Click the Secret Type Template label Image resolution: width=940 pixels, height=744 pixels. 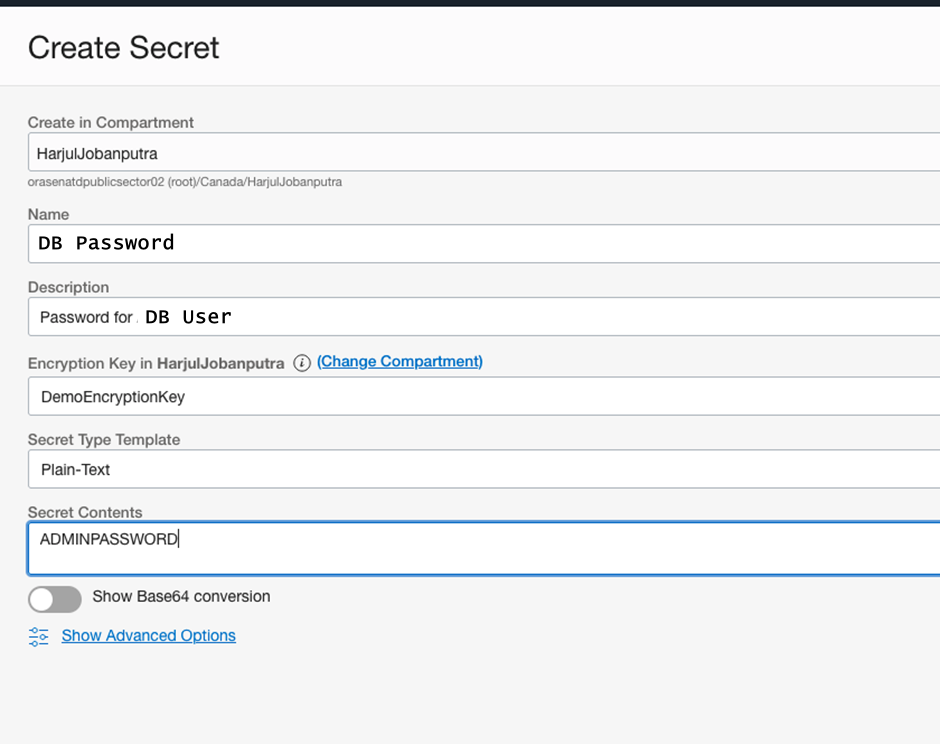tap(104, 439)
